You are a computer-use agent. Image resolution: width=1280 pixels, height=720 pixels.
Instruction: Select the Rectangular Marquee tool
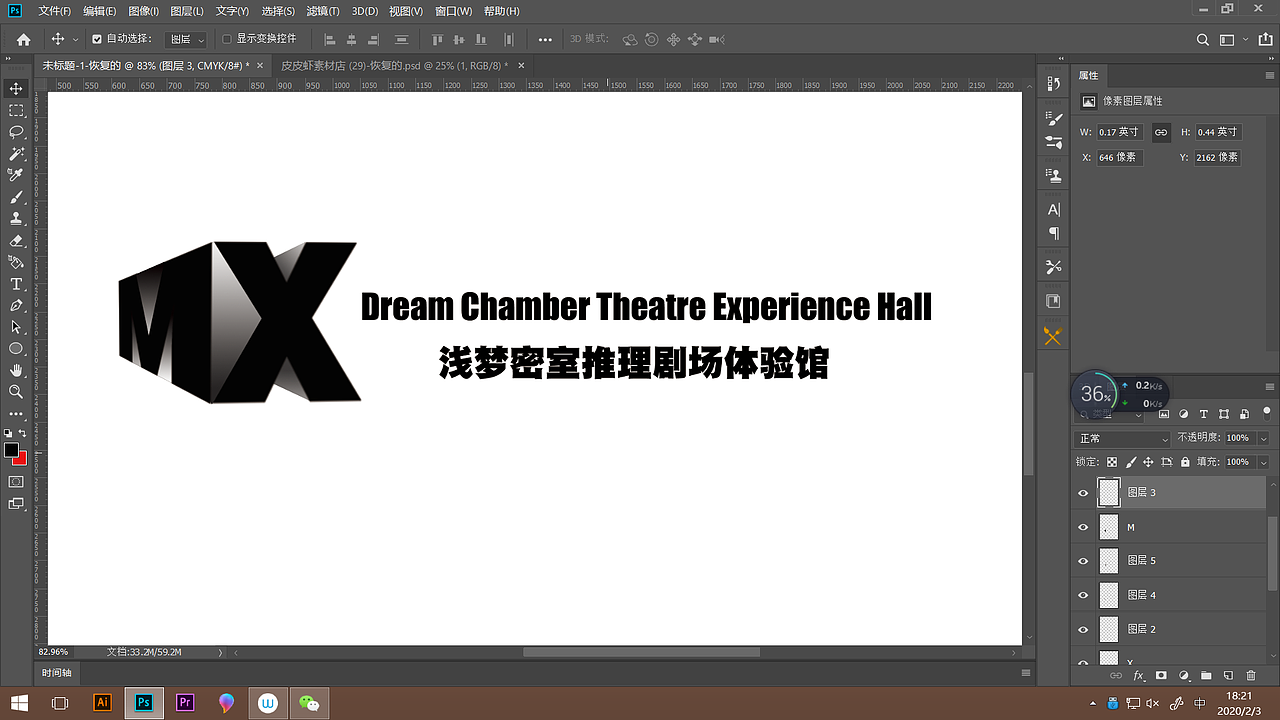coord(16,110)
